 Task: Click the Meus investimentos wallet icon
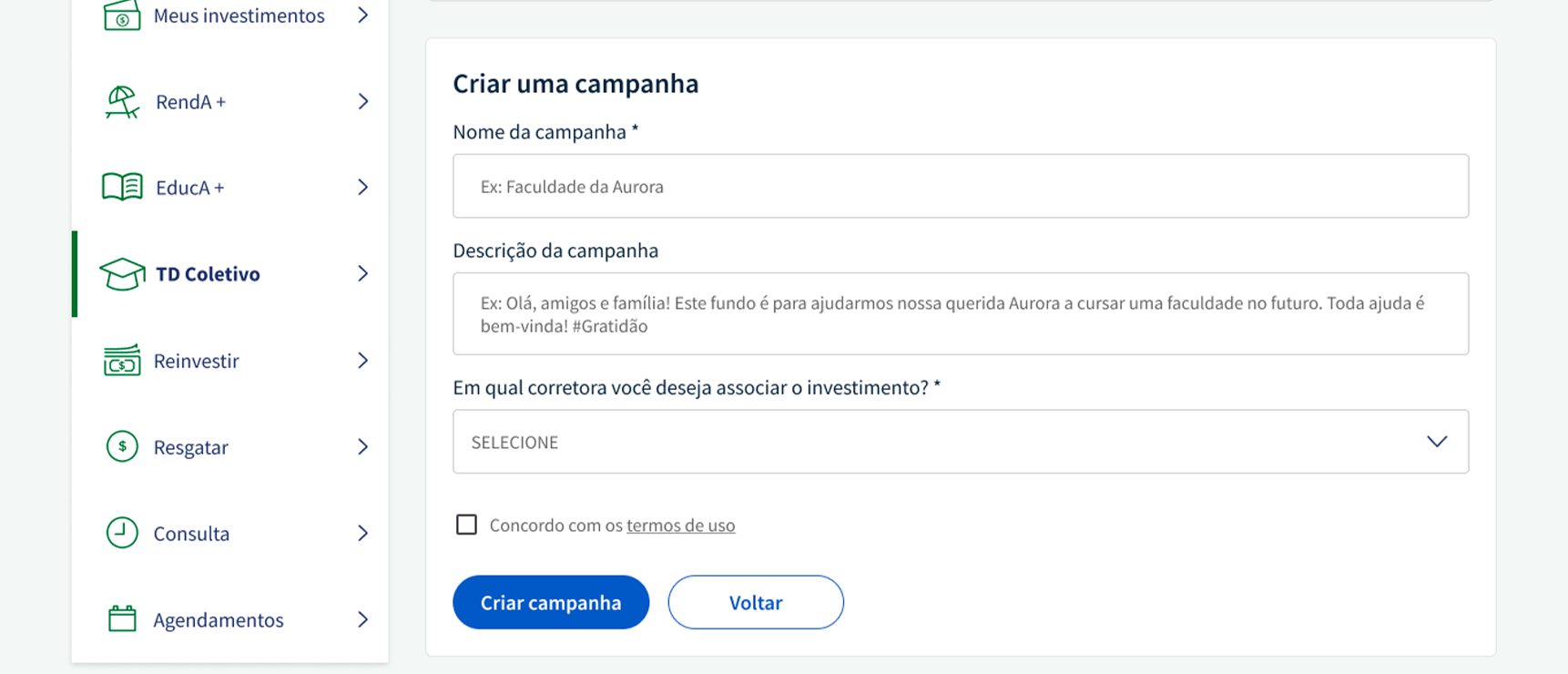(122, 15)
